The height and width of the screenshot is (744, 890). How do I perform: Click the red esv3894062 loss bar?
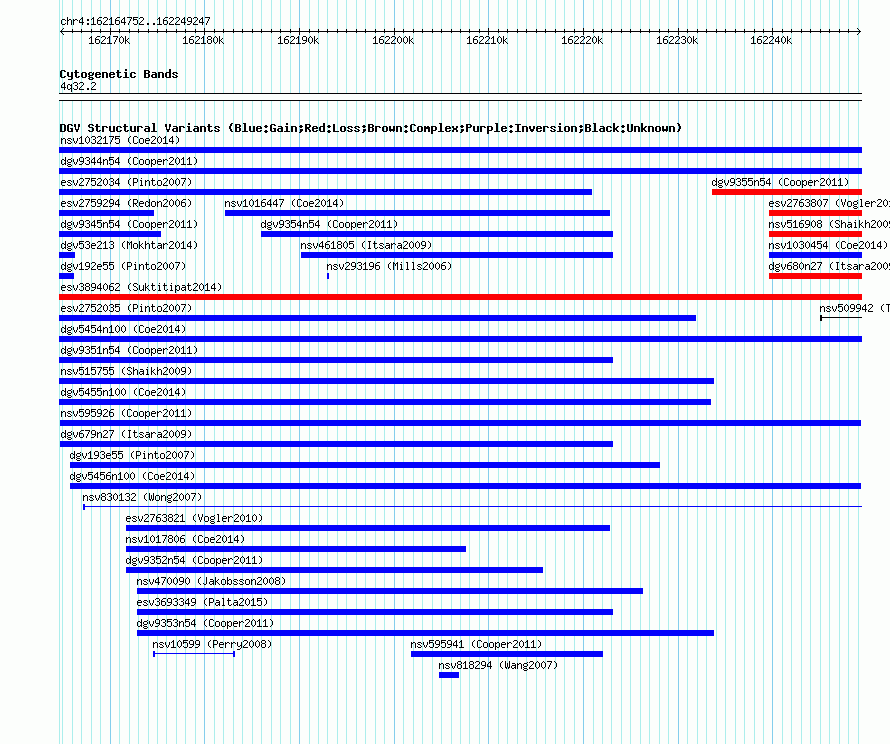(460, 297)
